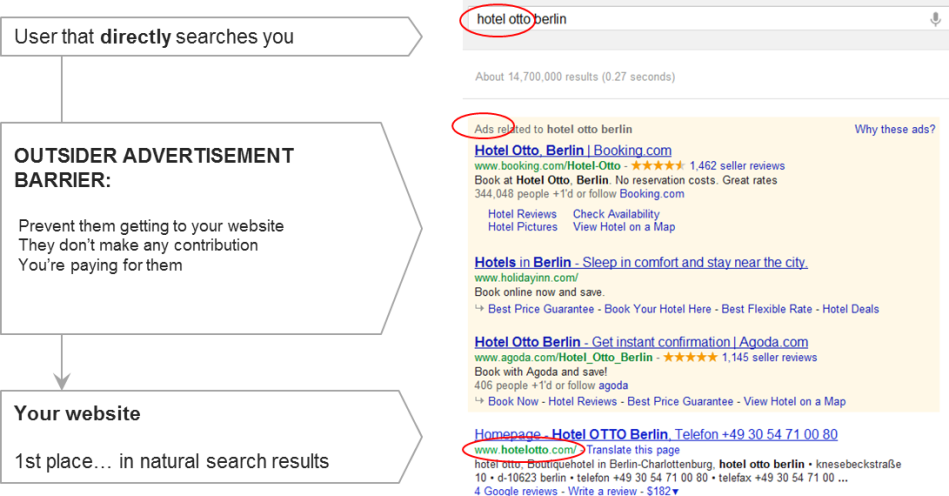949x496 pixels.
Task: Click 'Best Price Guarantee' under the Agoda ad
Action: pos(680,402)
